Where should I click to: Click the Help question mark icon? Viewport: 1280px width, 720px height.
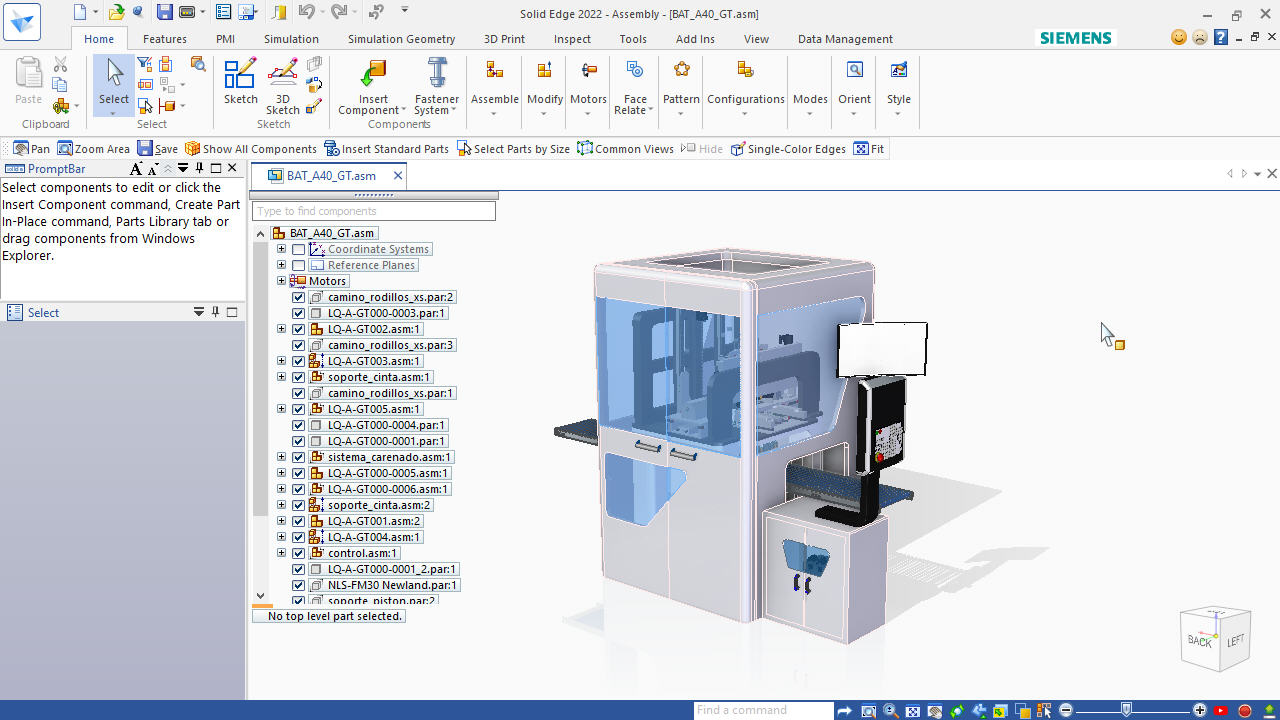coord(1220,38)
